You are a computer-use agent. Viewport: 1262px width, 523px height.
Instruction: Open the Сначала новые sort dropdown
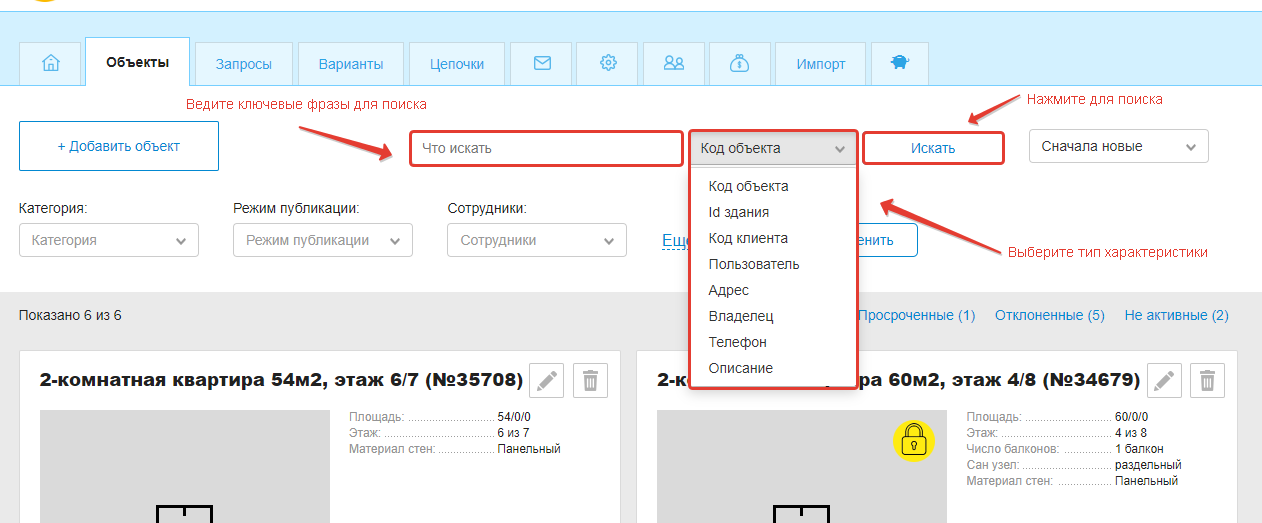pos(1118,146)
